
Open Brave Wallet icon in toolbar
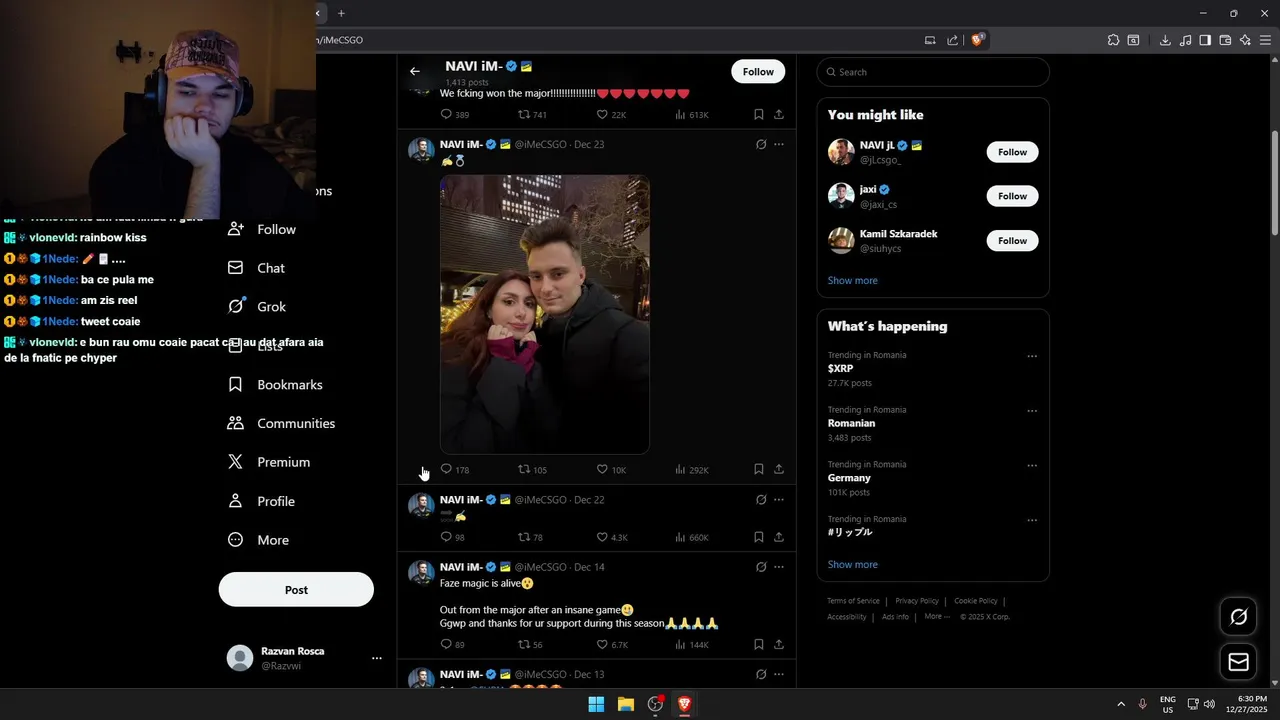pos(1225,40)
